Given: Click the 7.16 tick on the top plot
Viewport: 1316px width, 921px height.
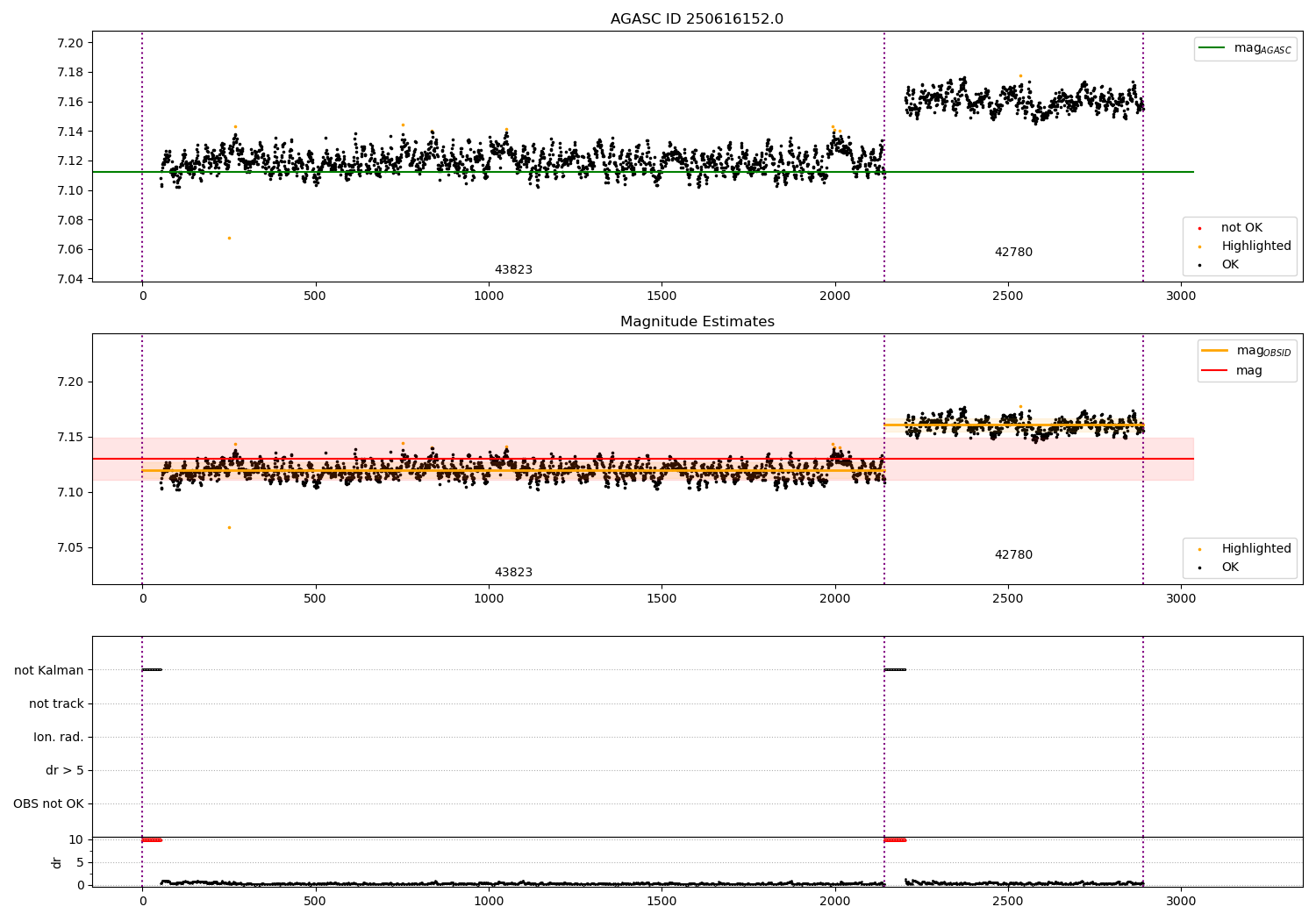Looking at the screenshot, I should pos(70,102).
